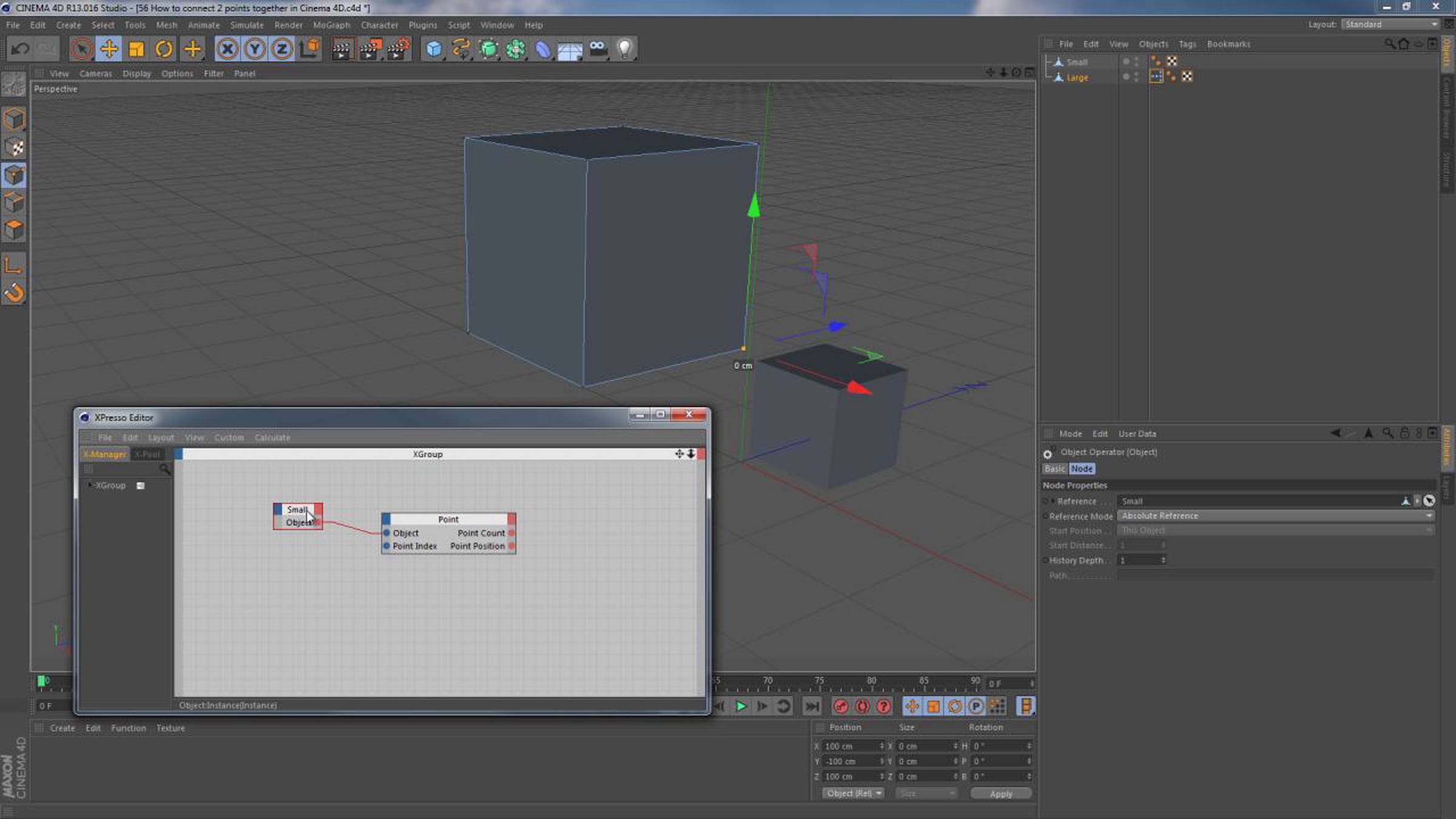Switch to Model mode in left palette
Screen dimensions: 1456x819
coord(14,119)
